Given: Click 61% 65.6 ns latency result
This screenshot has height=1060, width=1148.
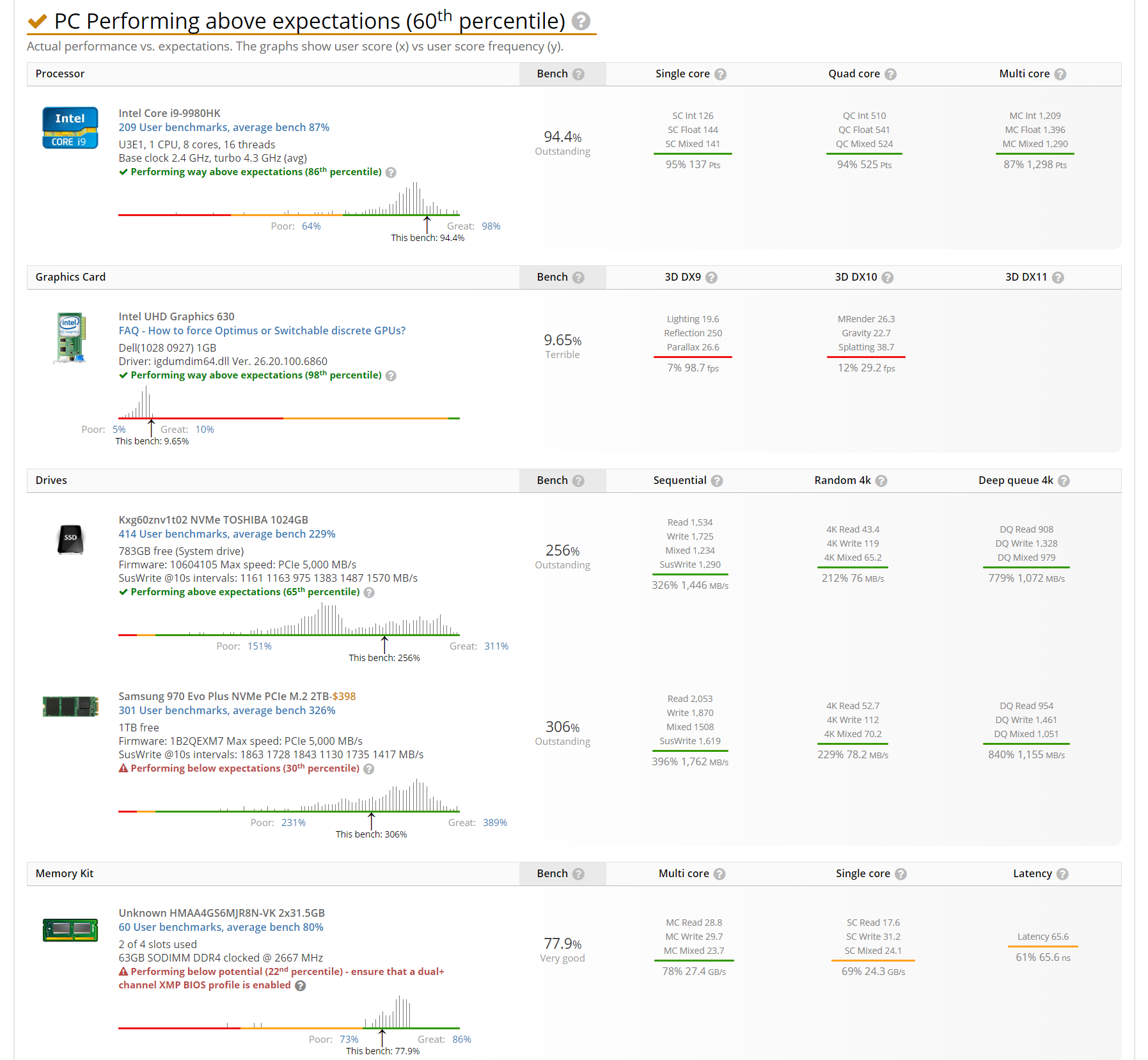Looking at the screenshot, I should [x=1043, y=958].
